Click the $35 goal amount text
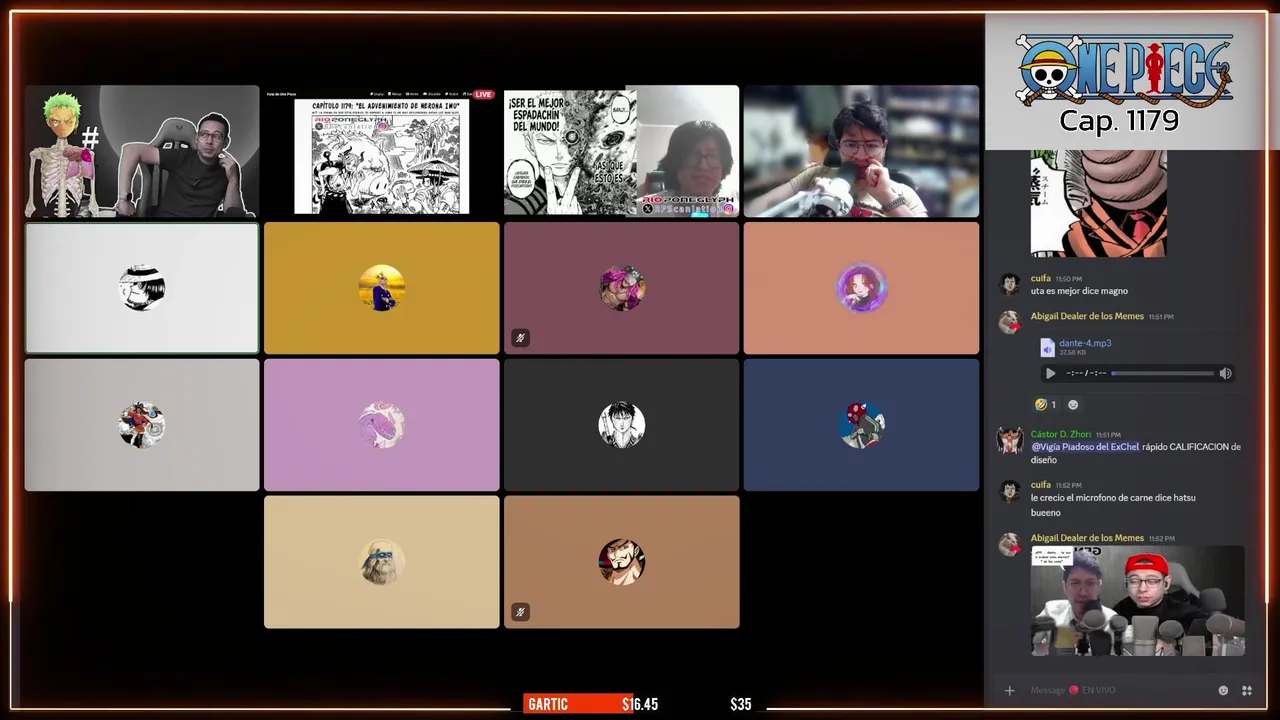The image size is (1280, 720). (x=740, y=704)
